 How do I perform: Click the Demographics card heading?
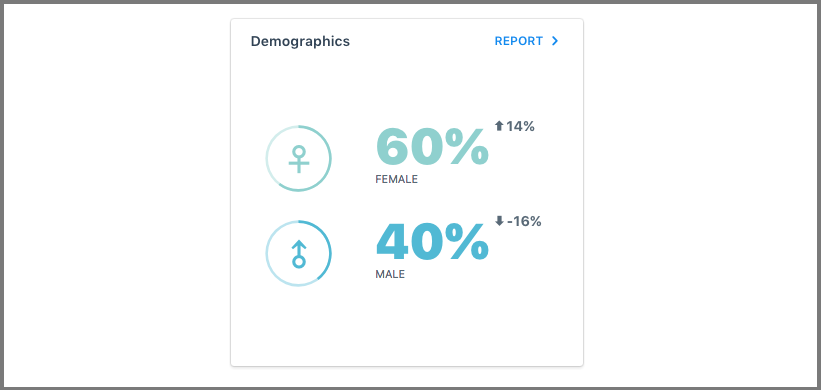click(300, 41)
